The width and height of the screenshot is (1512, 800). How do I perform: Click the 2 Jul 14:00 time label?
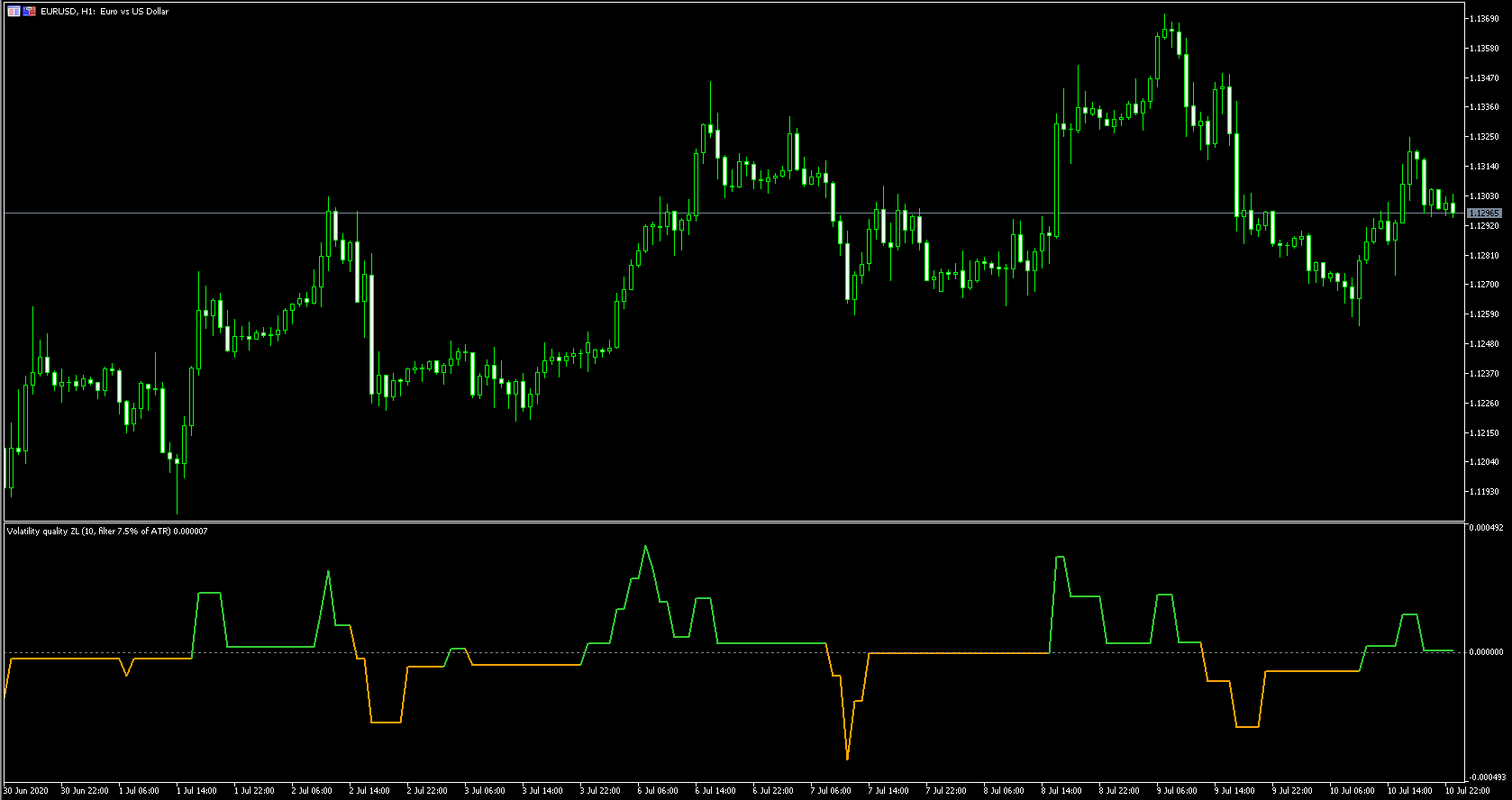(x=369, y=791)
